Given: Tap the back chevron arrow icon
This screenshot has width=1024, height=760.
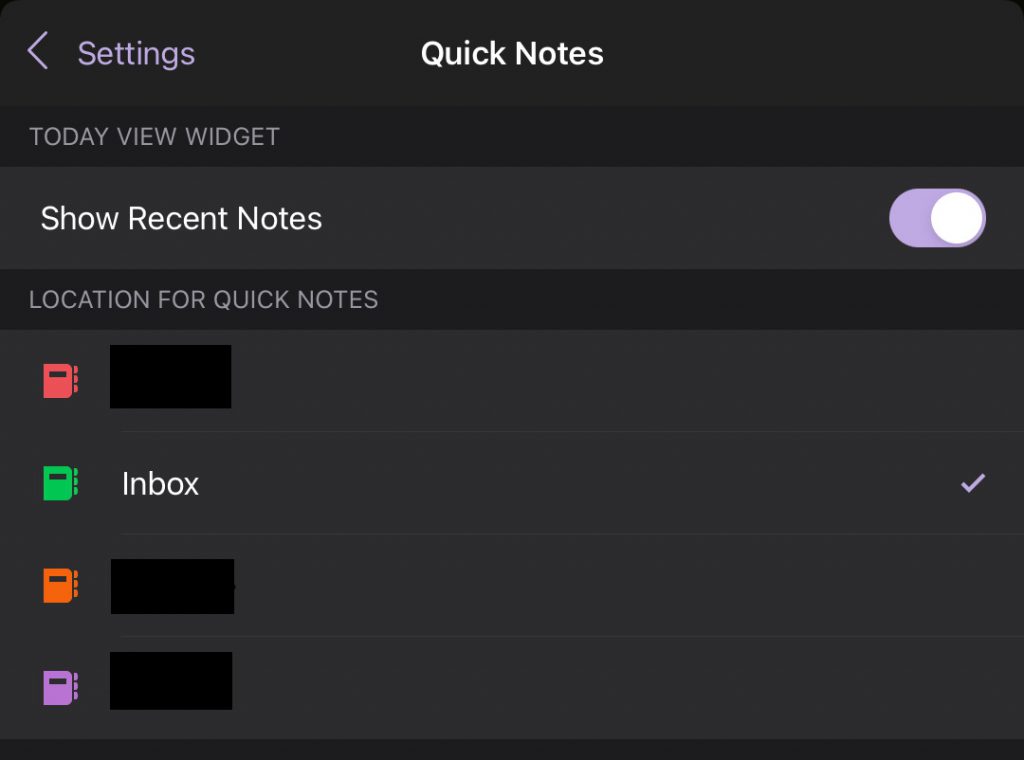Looking at the screenshot, I should 38,51.
